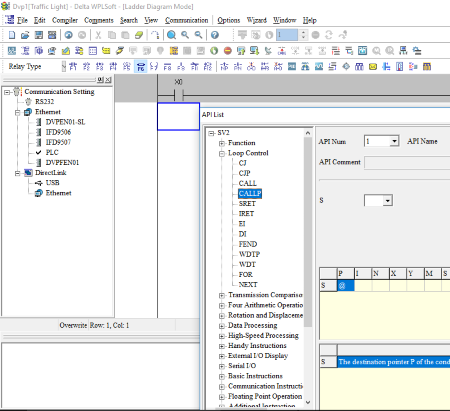Select USB under DirectLink
450x411 pixels.
click(52, 183)
